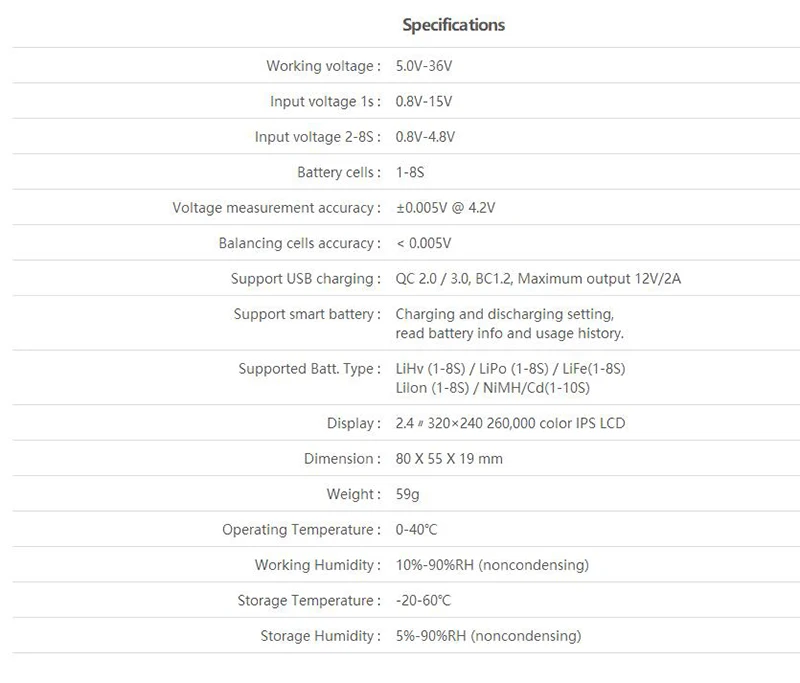Viewport: 800px width, 683px height.
Task: Click the Support smart battery label
Action: coord(307,314)
